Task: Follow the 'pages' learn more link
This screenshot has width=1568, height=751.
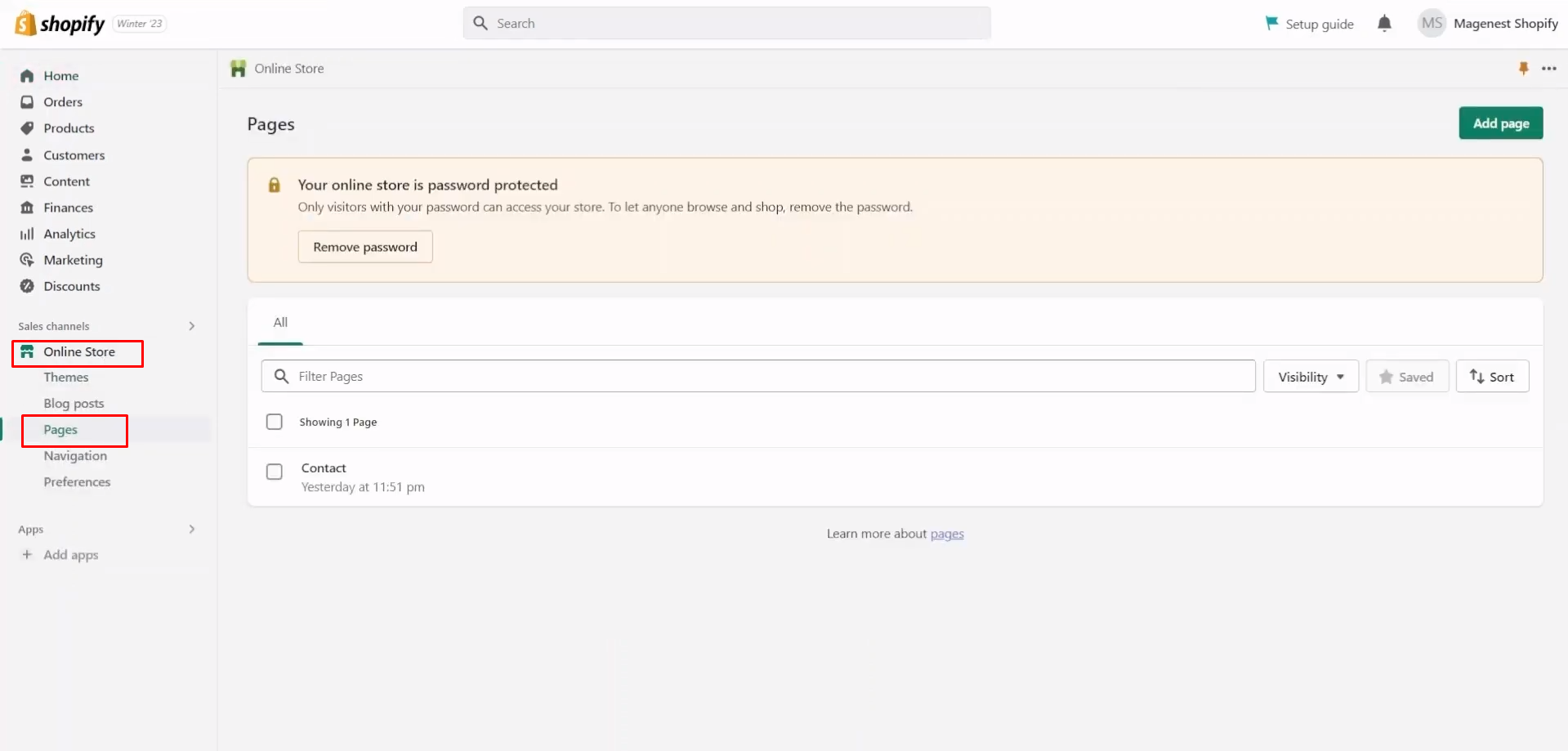Action: (947, 534)
